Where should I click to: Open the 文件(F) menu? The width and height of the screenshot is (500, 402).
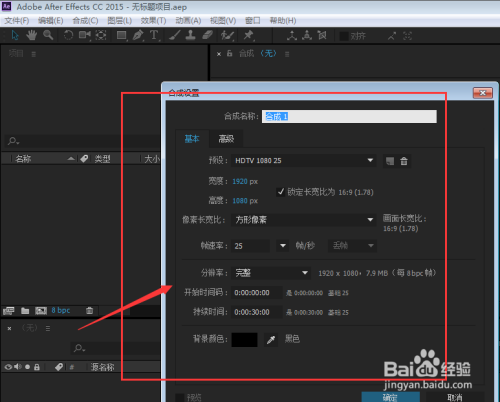[x=17, y=21]
